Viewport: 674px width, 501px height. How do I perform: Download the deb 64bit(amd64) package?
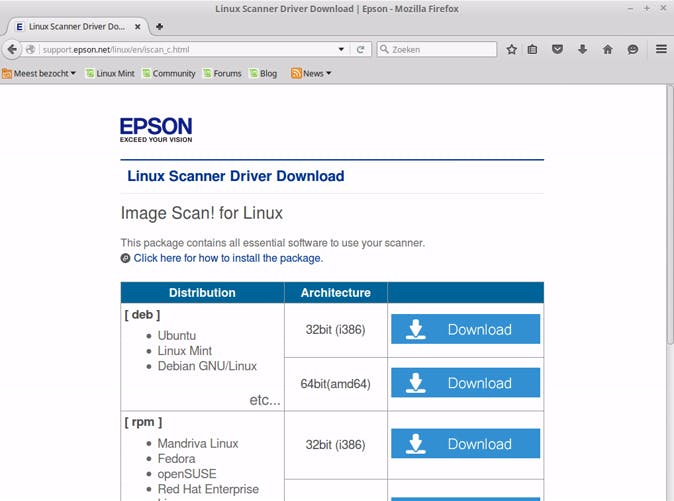[x=466, y=383]
